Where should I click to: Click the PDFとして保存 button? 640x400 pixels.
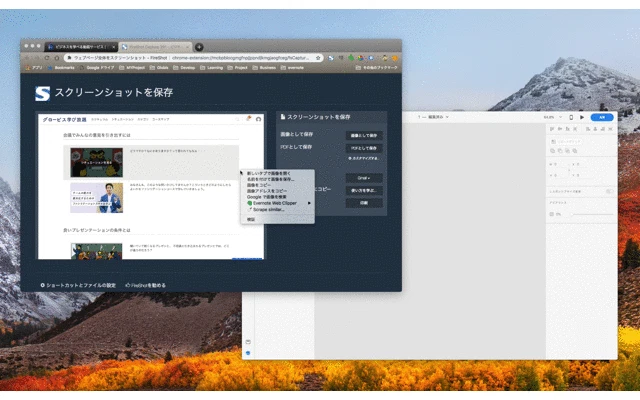point(364,148)
